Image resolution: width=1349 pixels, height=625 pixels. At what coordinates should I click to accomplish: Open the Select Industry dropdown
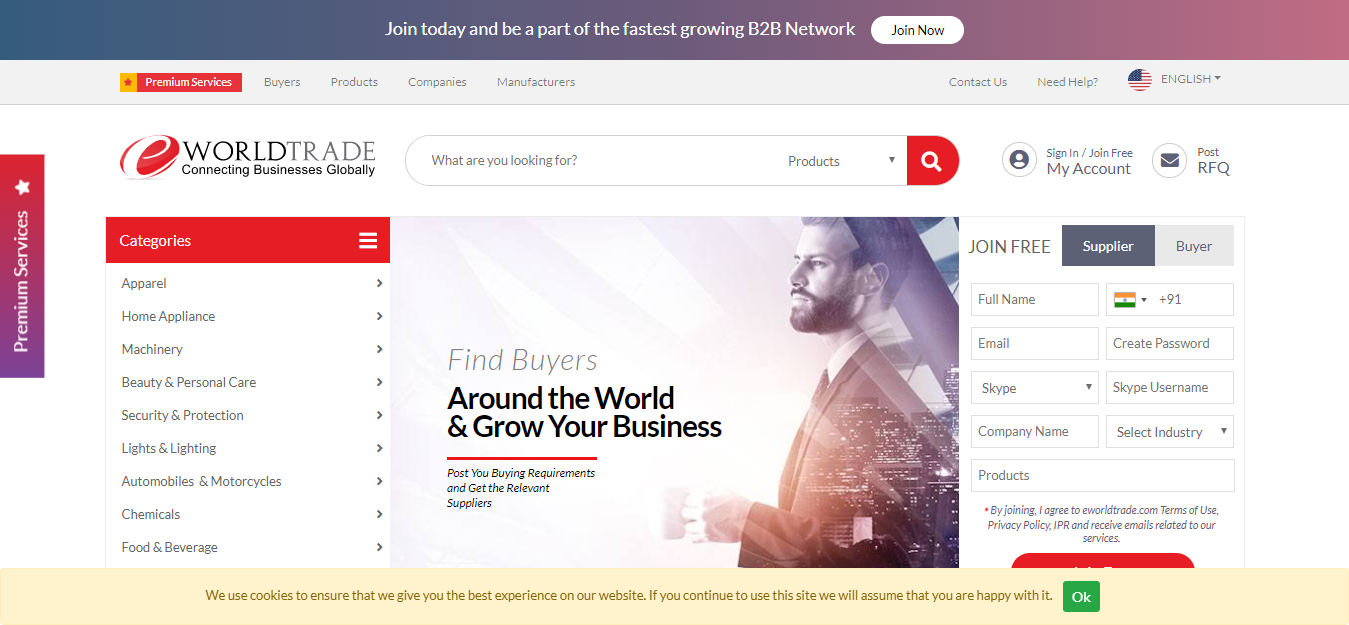(x=1169, y=431)
